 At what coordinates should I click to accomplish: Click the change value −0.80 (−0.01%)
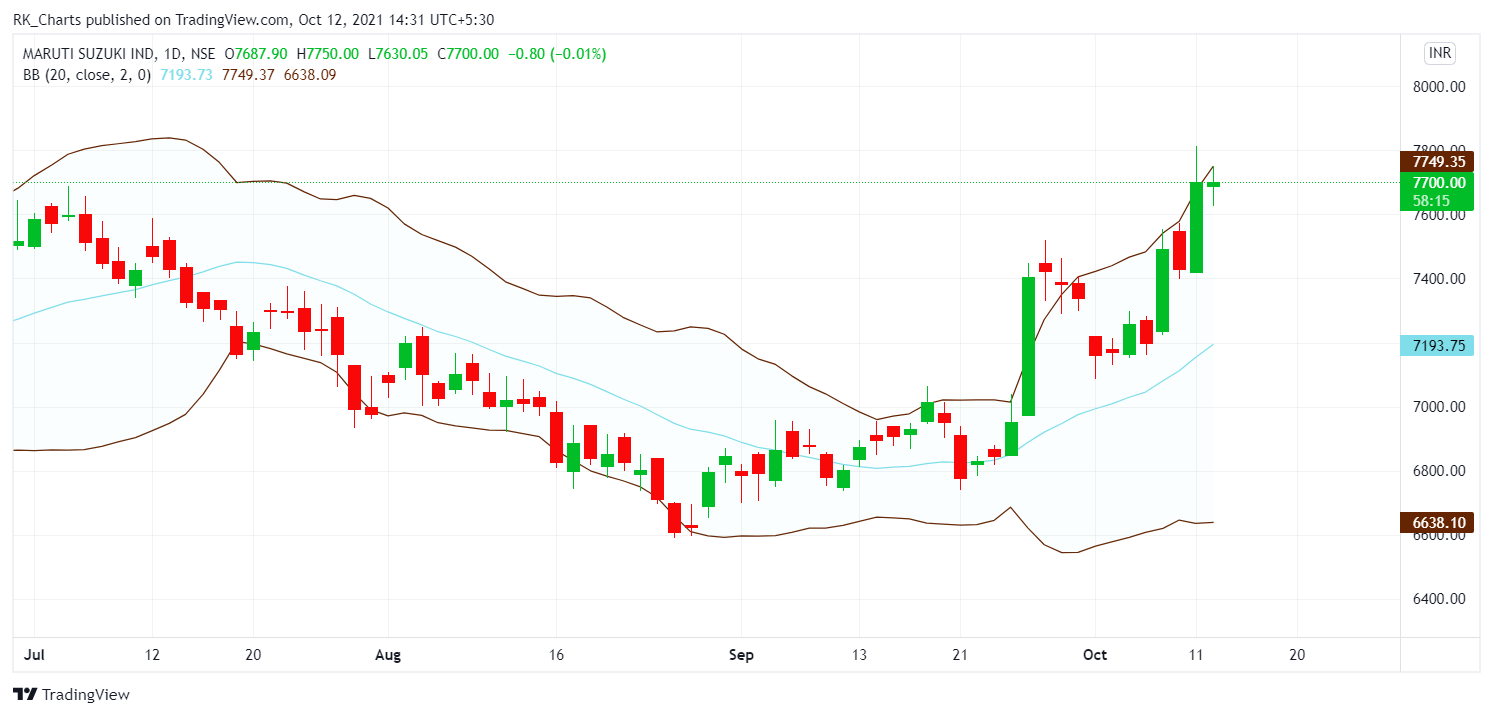tap(559, 54)
